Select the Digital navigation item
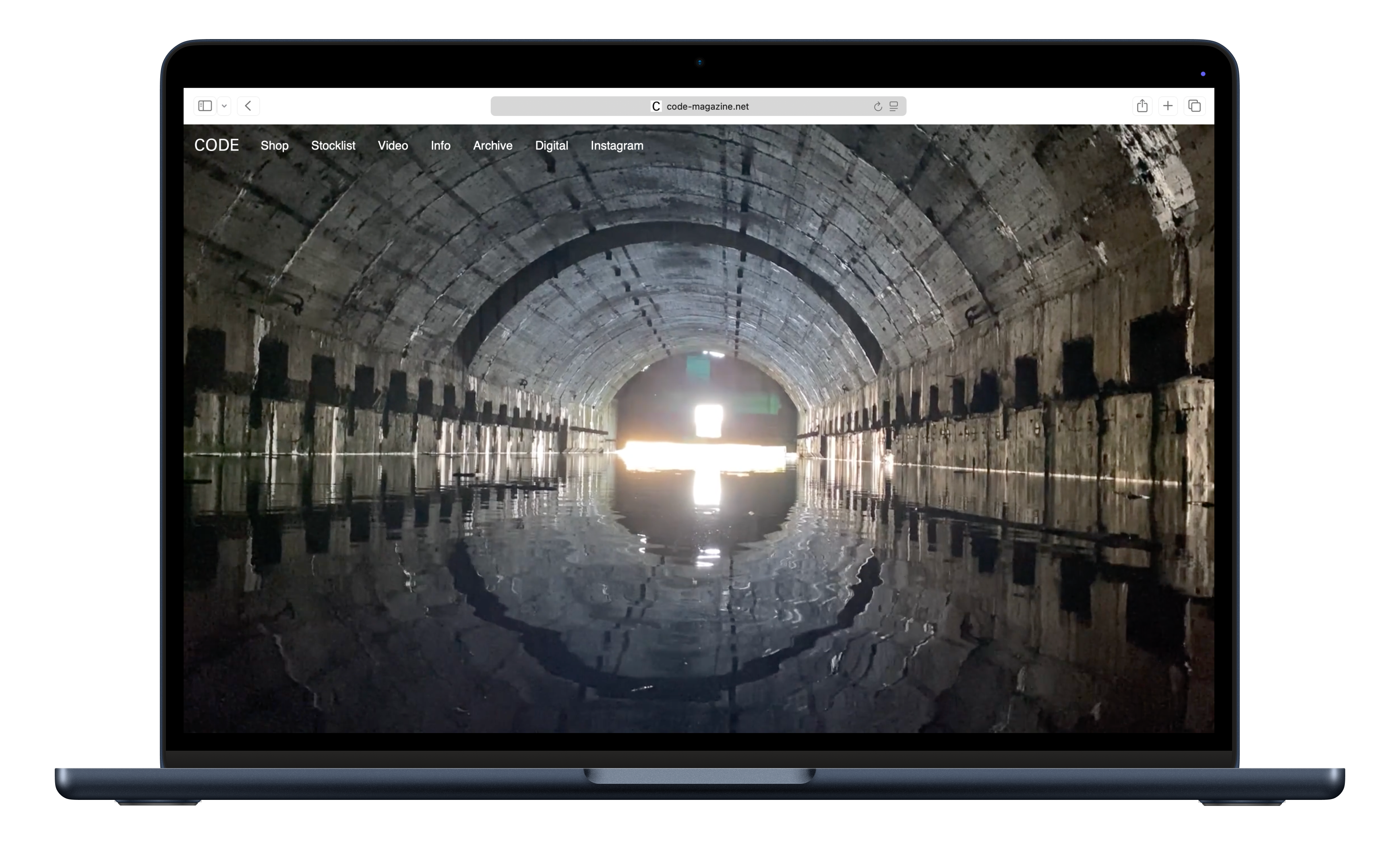 [551, 145]
